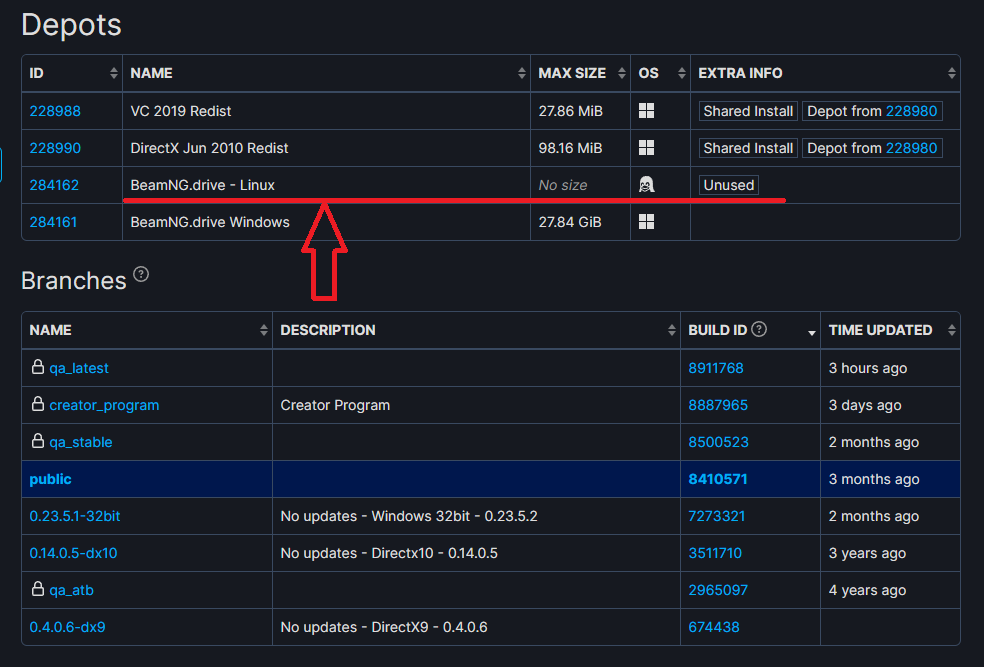The height and width of the screenshot is (667, 984).
Task: Click the Windows OS icon in BeamNG.drive Windows row
Action: pos(646,221)
